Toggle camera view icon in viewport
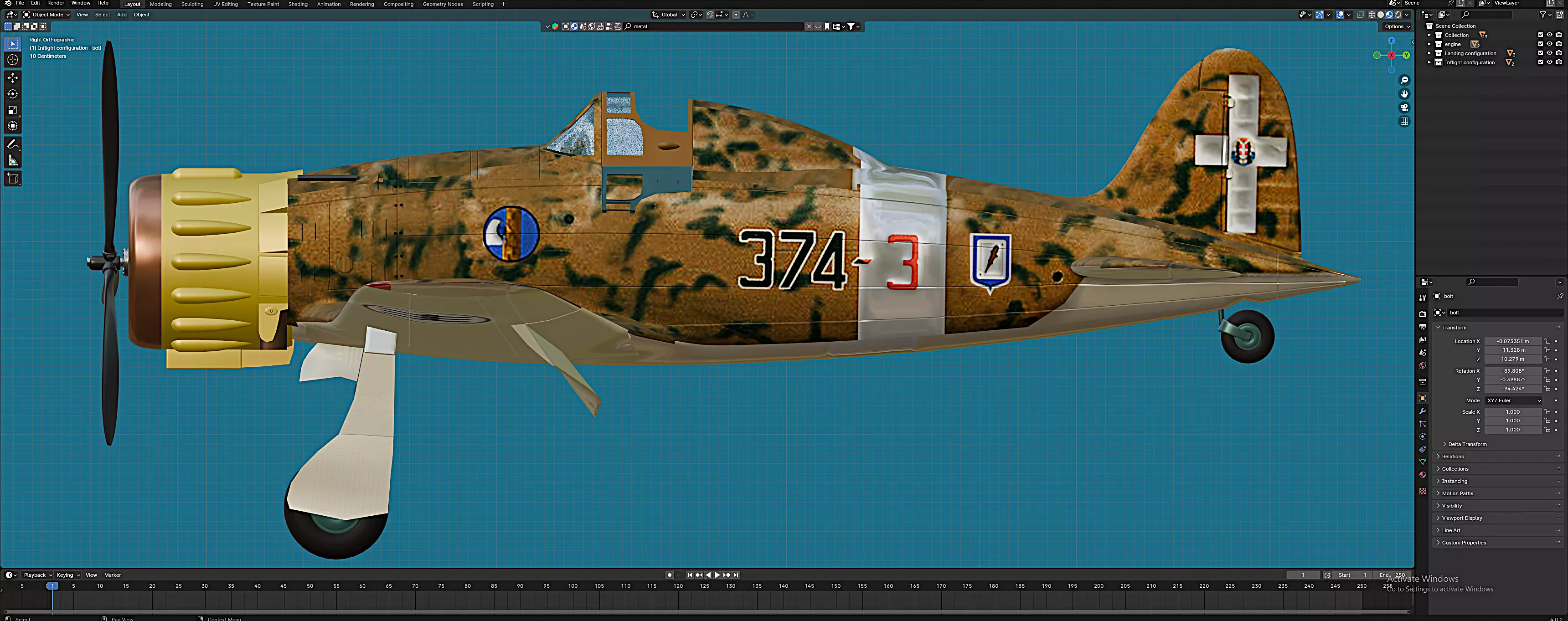 (1404, 108)
